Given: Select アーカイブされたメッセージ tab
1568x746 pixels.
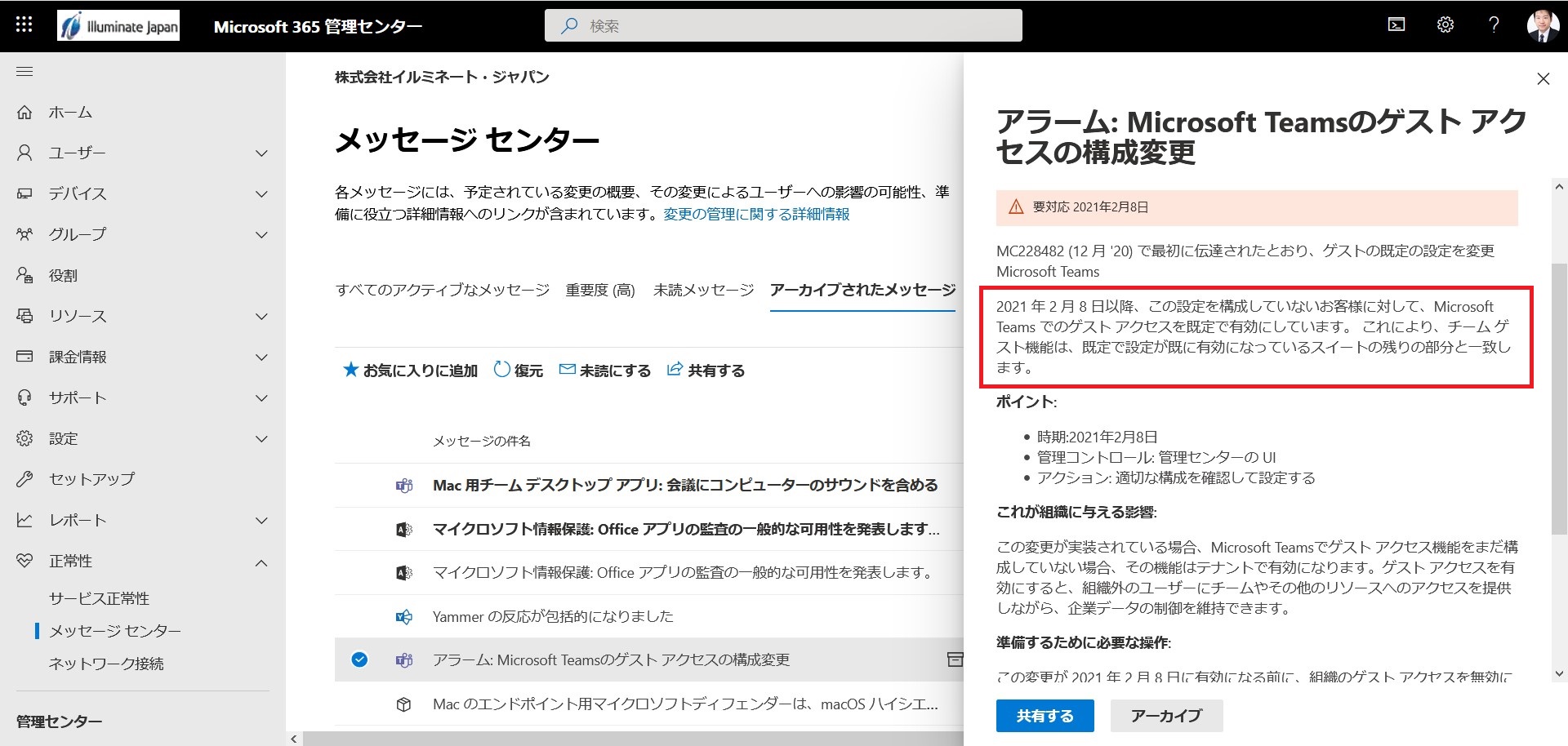Looking at the screenshot, I should [x=863, y=290].
